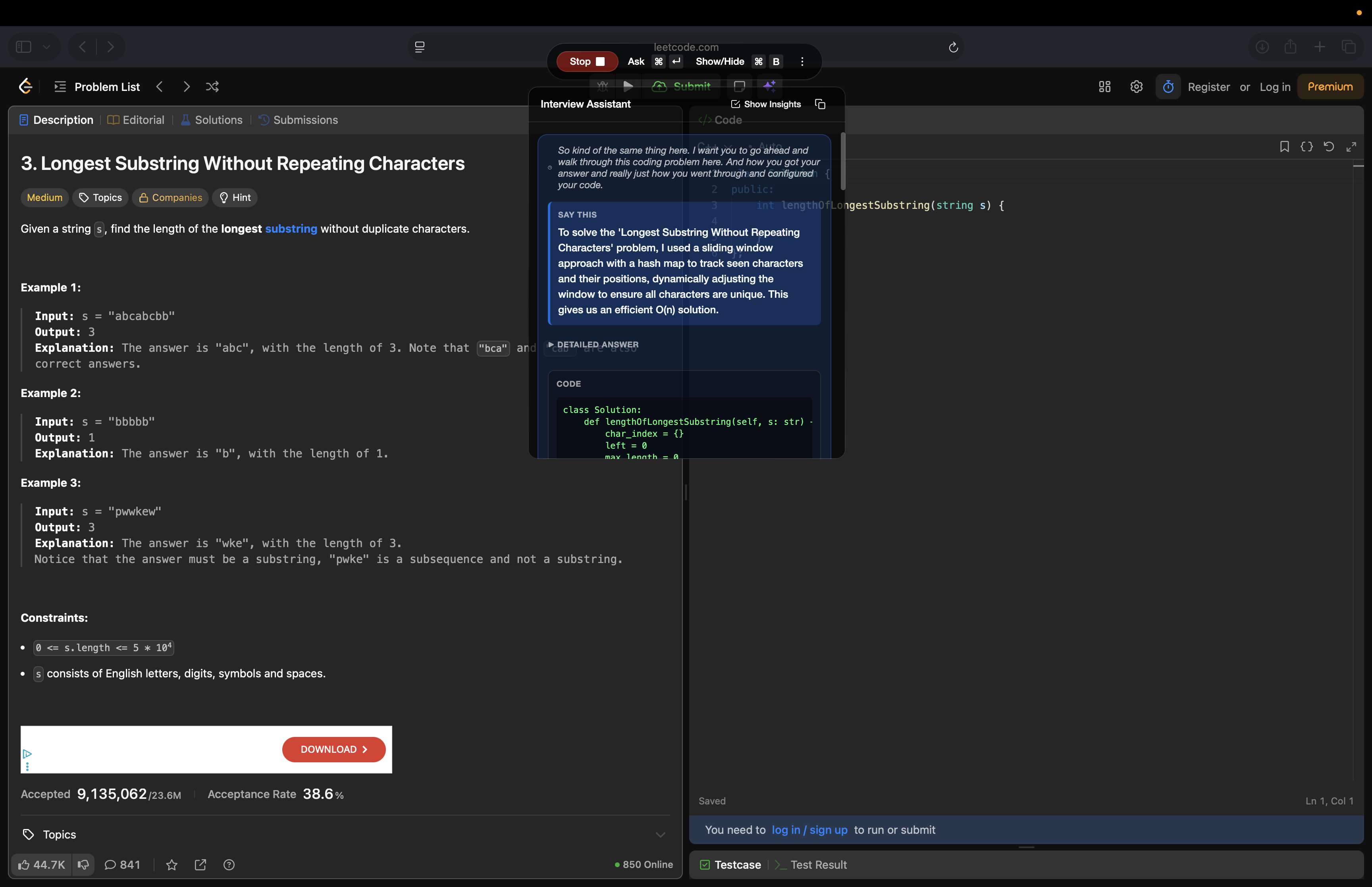Pick a random problem with shuffle icon
The height and width of the screenshot is (887, 1372).
tap(212, 87)
